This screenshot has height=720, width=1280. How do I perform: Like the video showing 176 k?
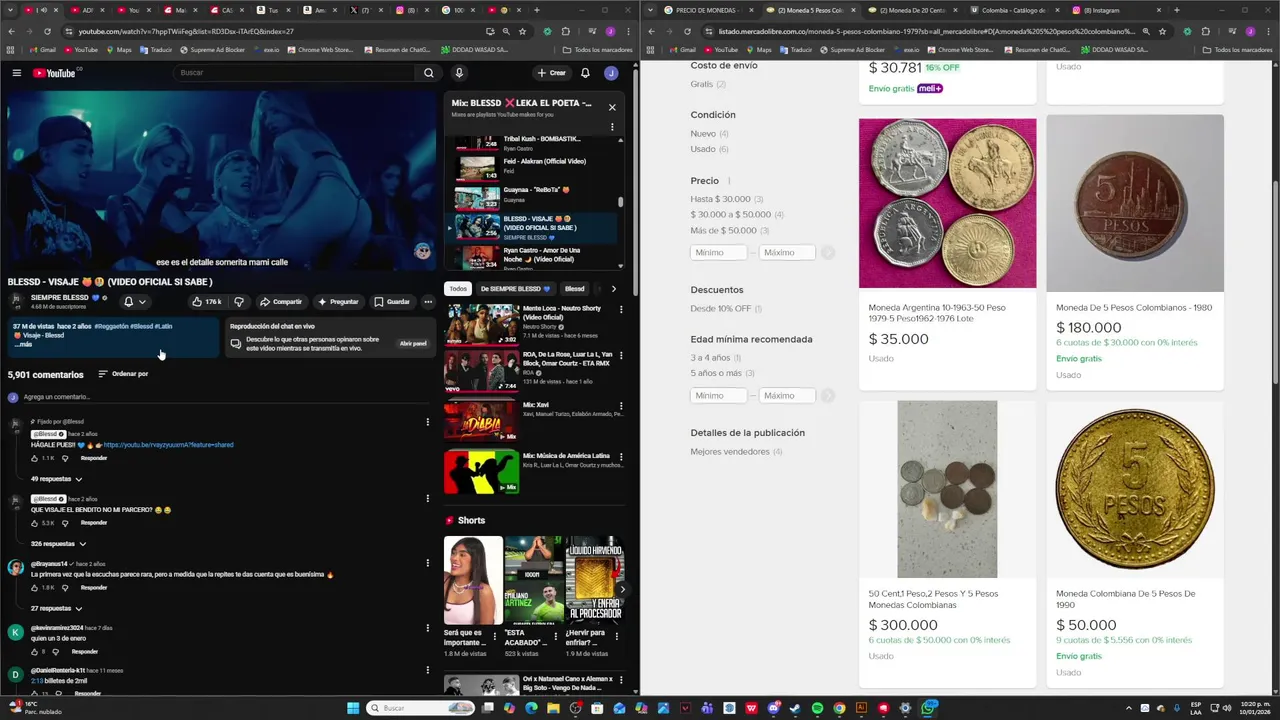coord(206,301)
